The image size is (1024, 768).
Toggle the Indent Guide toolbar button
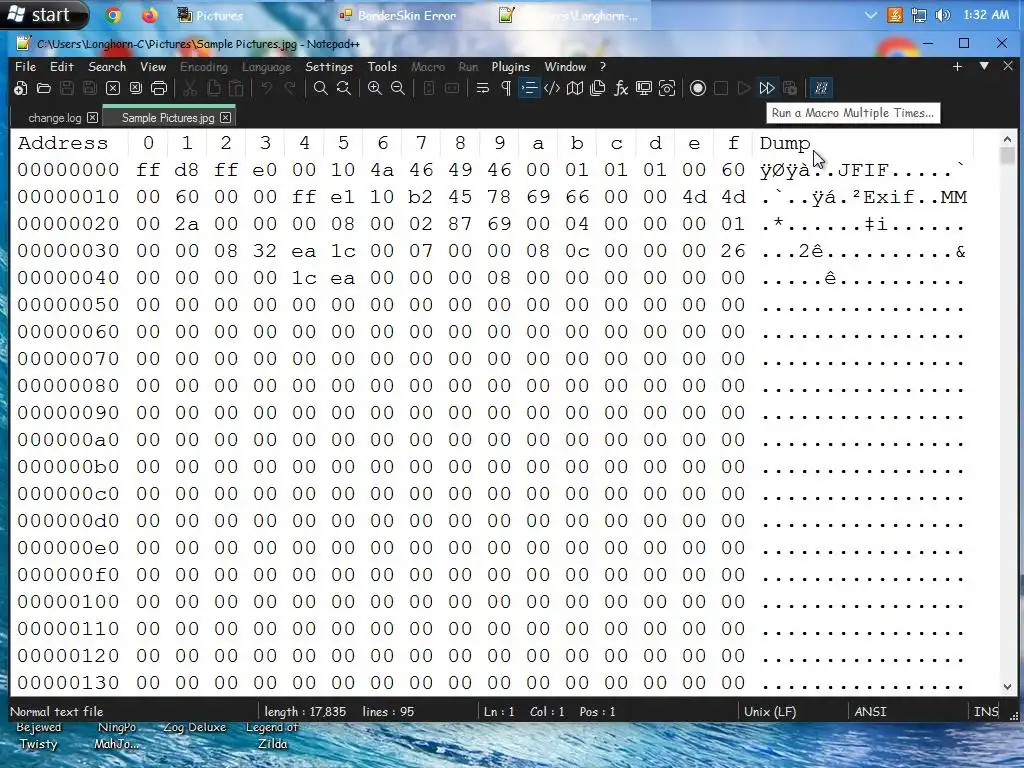(529, 88)
